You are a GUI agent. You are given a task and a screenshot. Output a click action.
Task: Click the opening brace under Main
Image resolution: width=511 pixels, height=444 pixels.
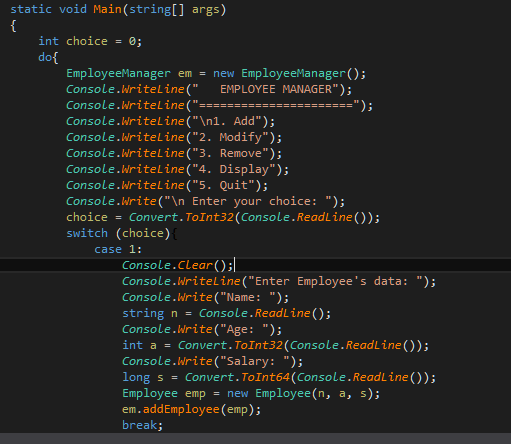pos(13,25)
